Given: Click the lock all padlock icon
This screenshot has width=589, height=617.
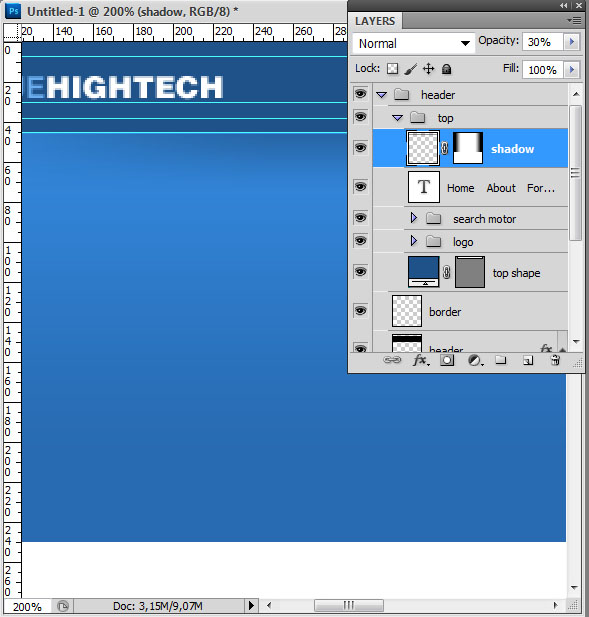Looking at the screenshot, I should (446, 69).
